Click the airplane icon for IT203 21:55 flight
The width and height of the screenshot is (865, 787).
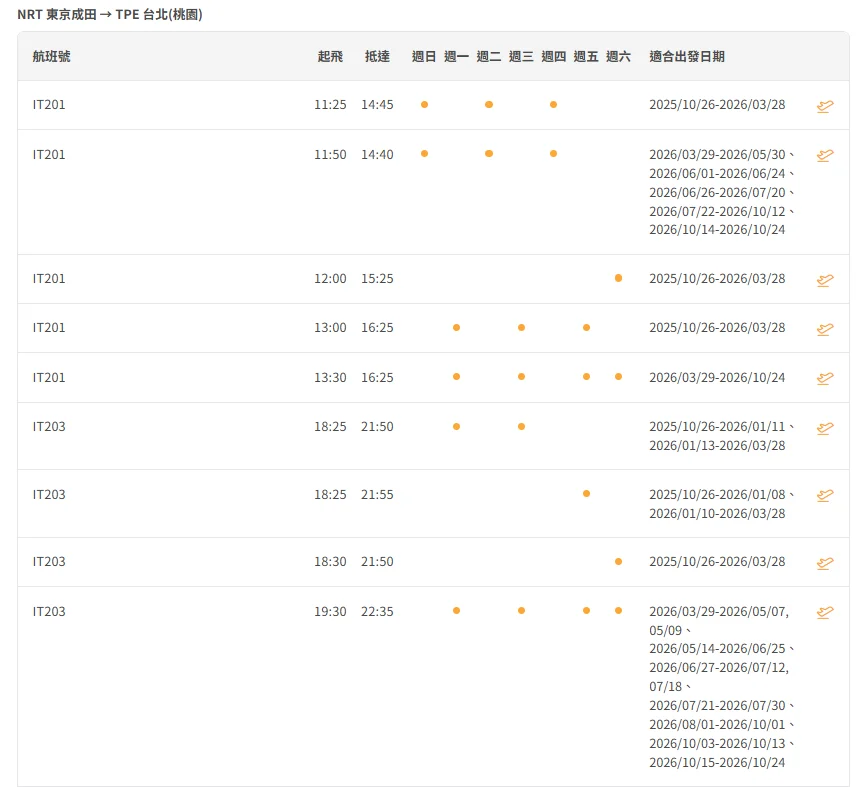tap(825, 495)
